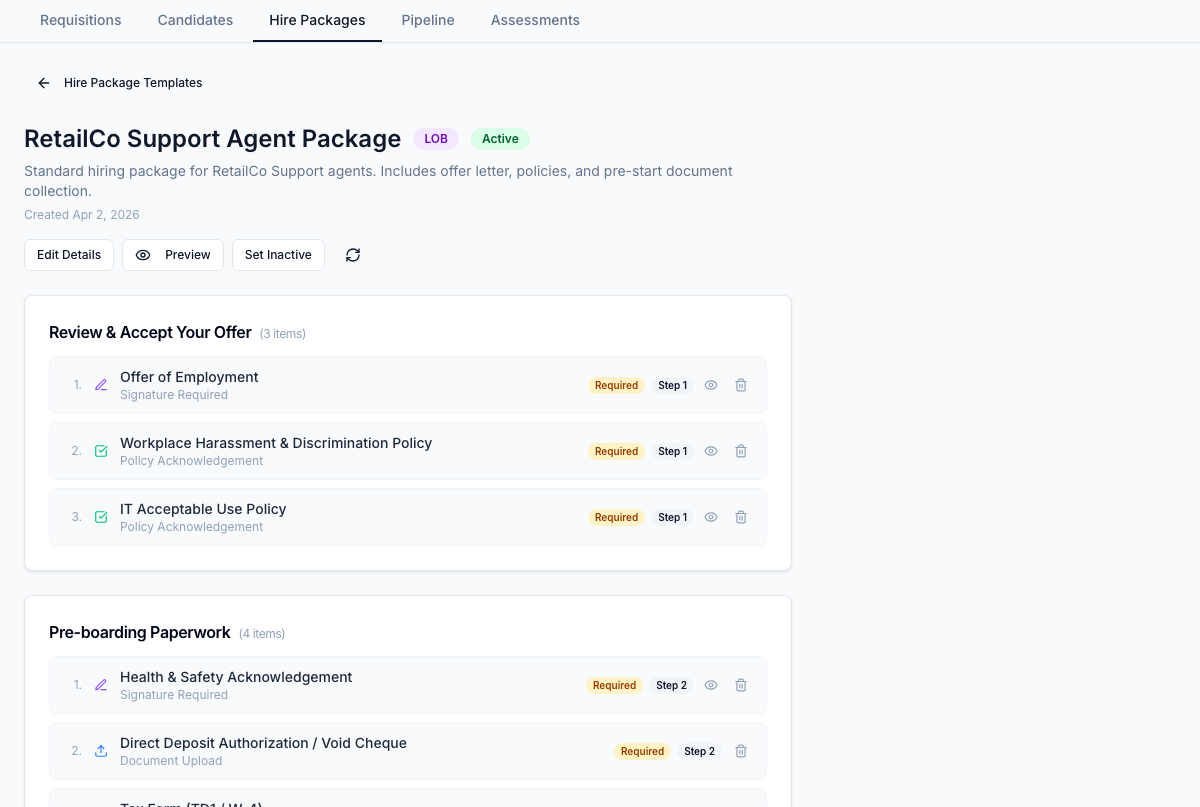
Task: Click the RetailCo Support Agent Package title
Action: (212, 139)
